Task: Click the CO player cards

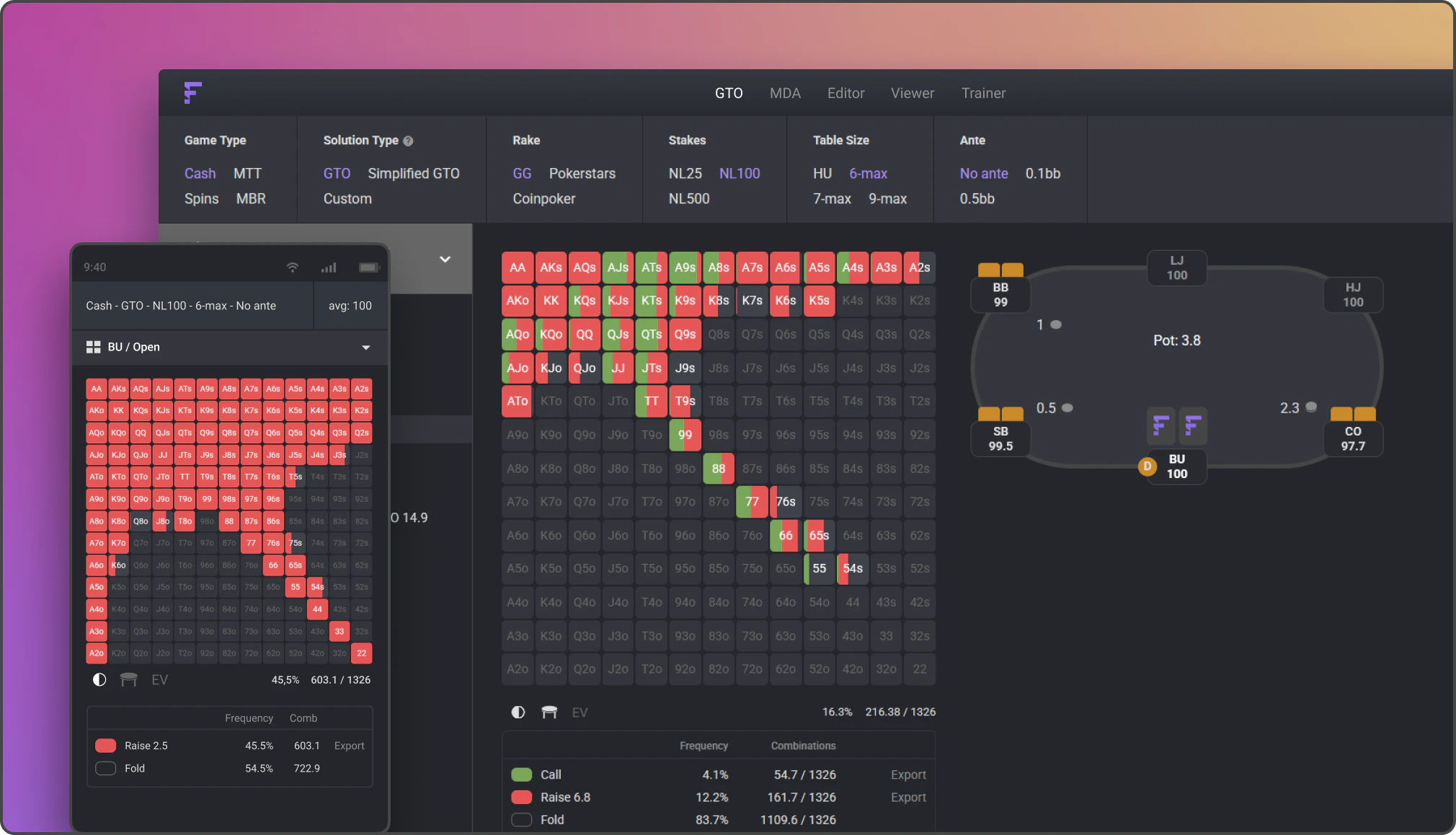Action: [x=1353, y=414]
